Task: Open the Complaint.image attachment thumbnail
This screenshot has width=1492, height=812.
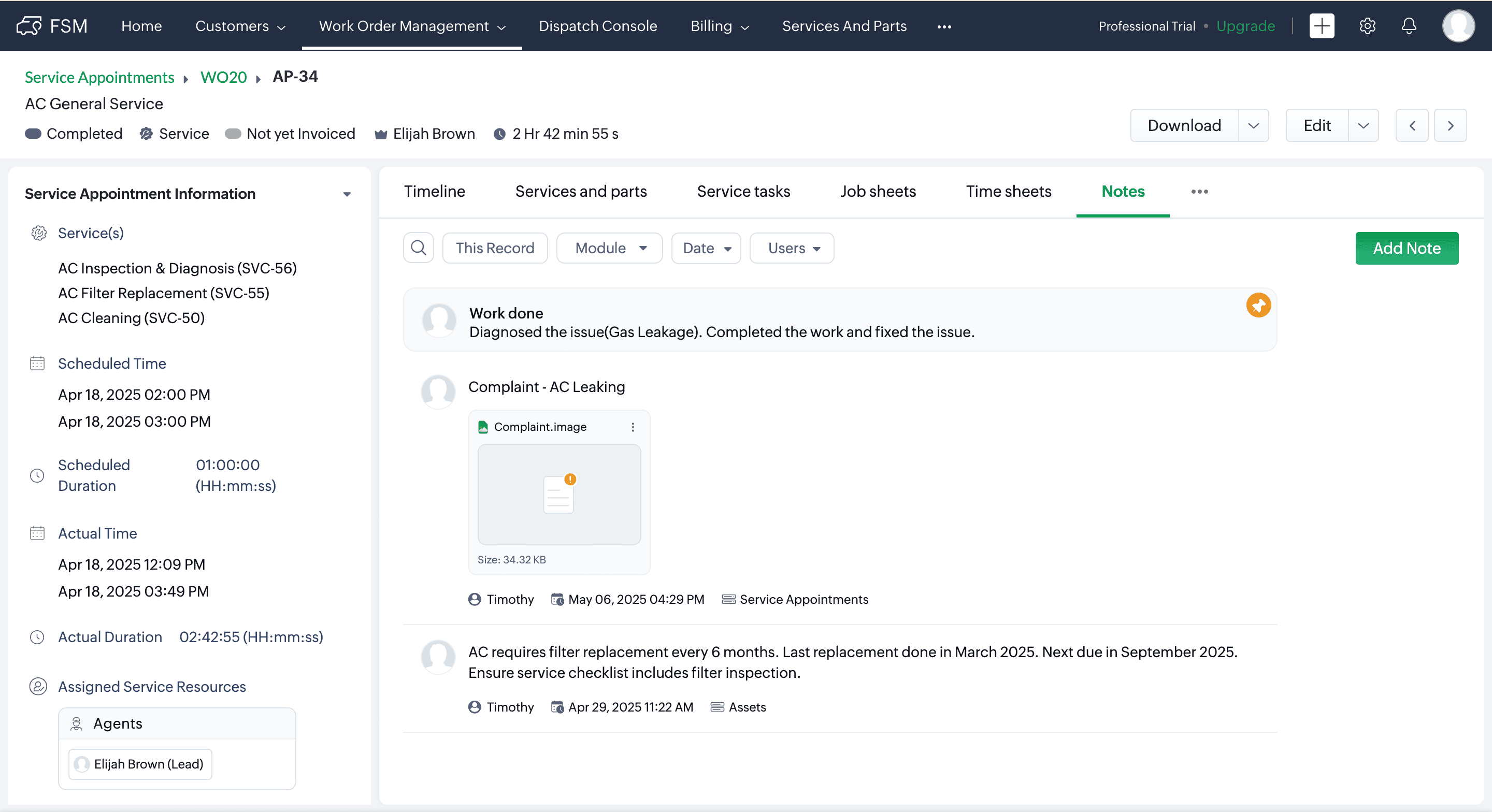Action: tap(558, 494)
